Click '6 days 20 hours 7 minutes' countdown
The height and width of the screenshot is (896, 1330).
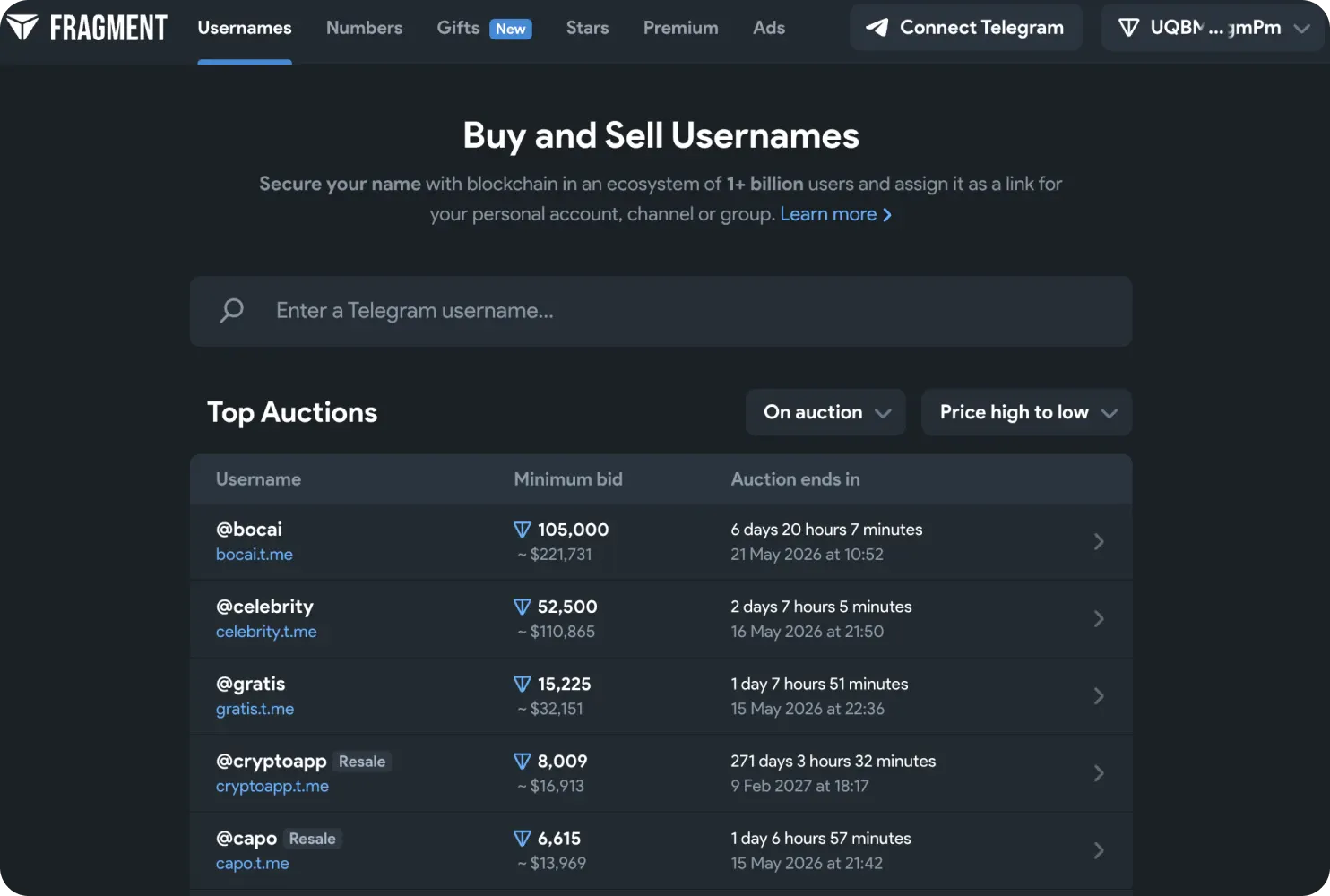pos(826,530)
